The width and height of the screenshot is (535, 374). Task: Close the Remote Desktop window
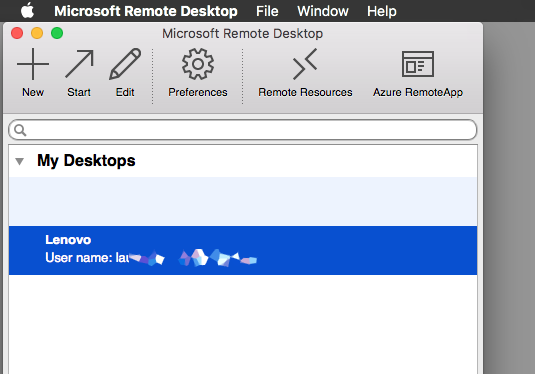(x=17, y=33)
